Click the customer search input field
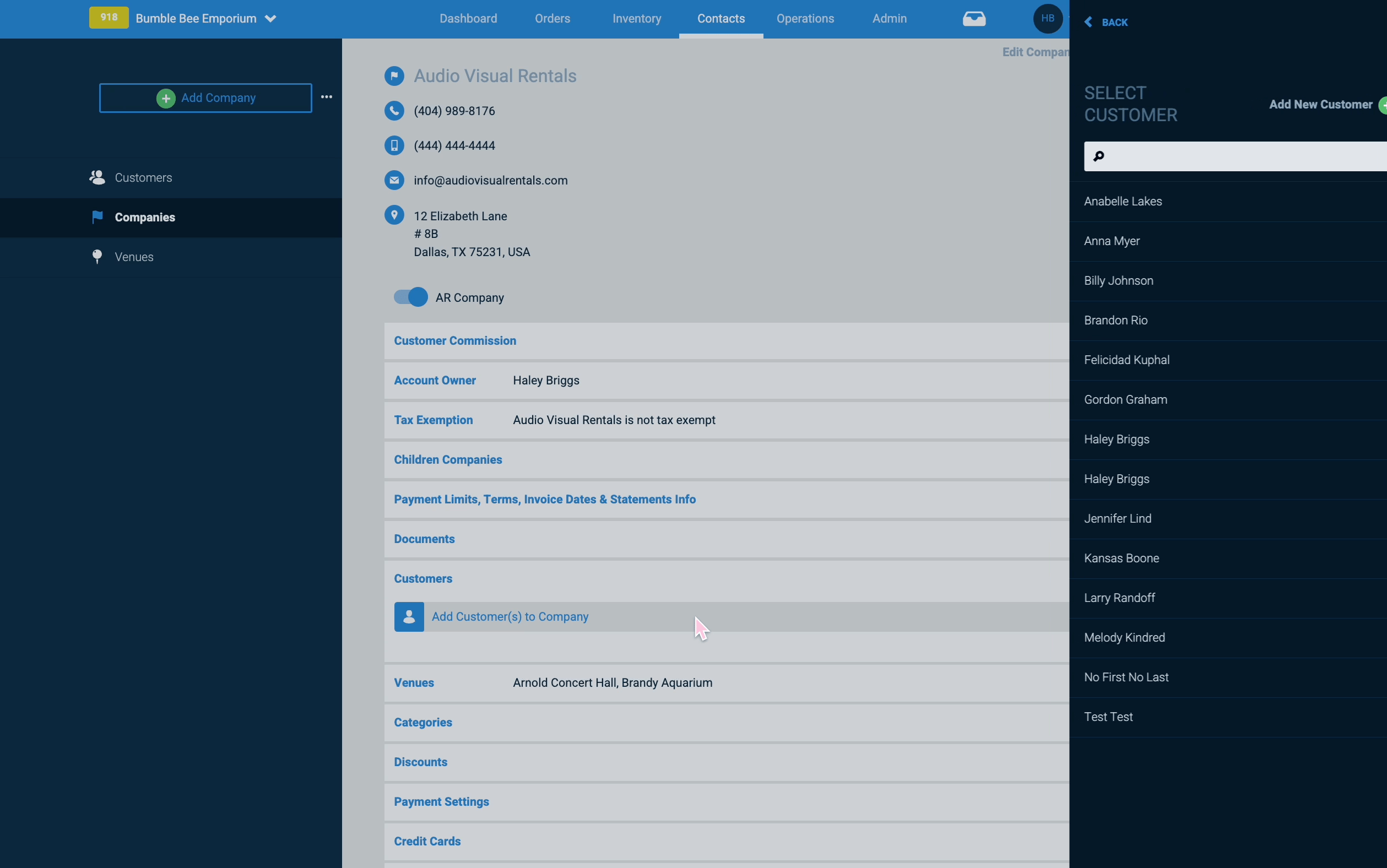 click(x=1235, y=156)
